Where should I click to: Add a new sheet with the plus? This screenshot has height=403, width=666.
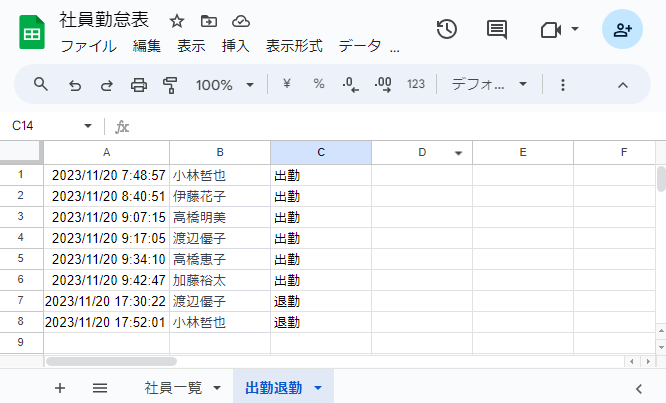(60, 388)
